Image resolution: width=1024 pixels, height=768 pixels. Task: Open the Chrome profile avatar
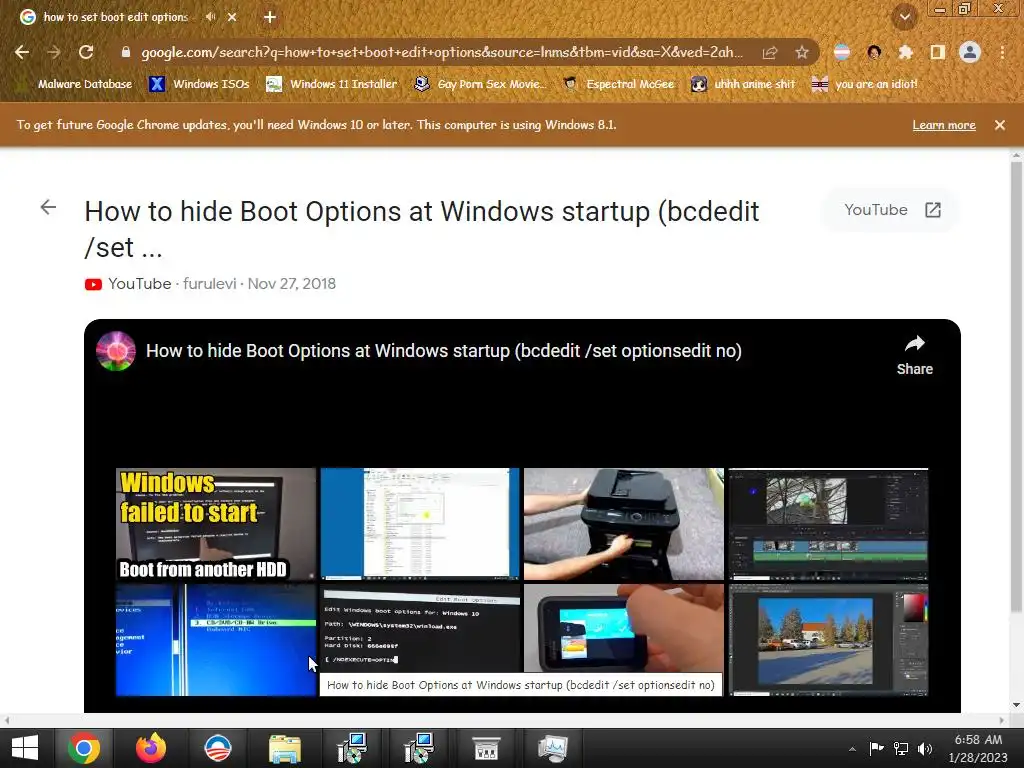(x=970, y=52)
